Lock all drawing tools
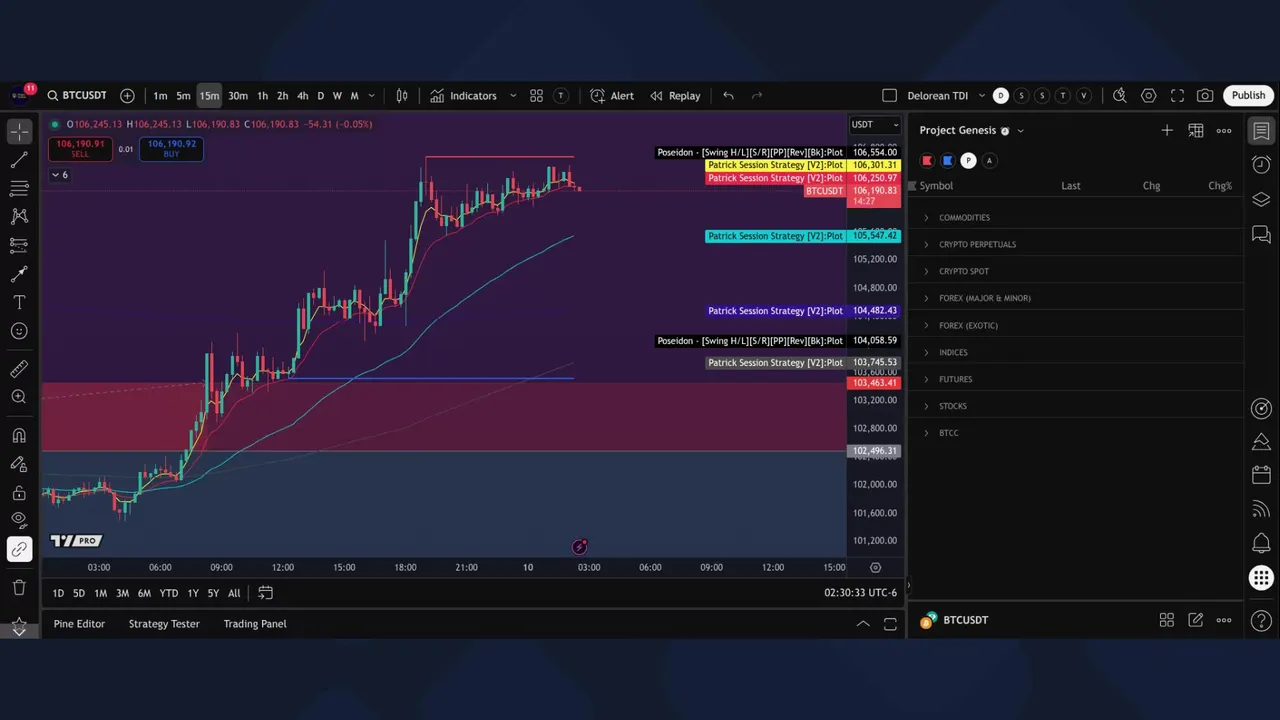 [x=19, y=493]
